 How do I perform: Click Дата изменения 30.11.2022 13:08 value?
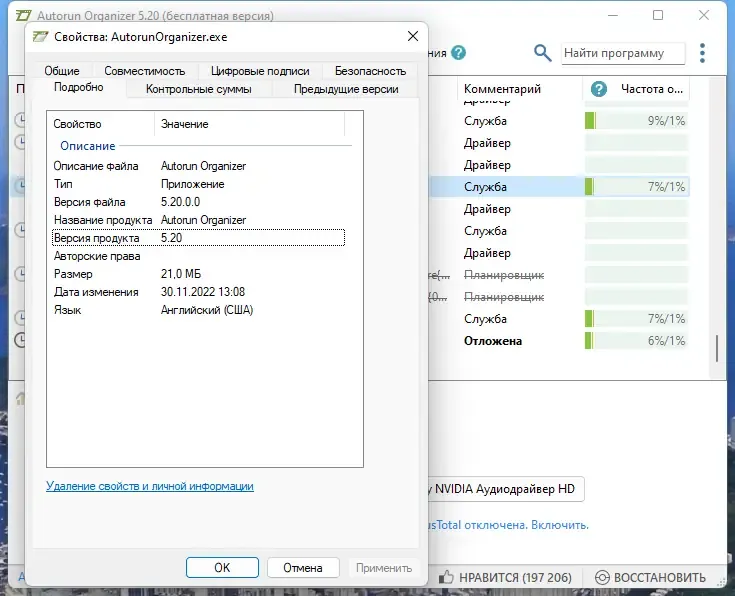click(203, 292)
